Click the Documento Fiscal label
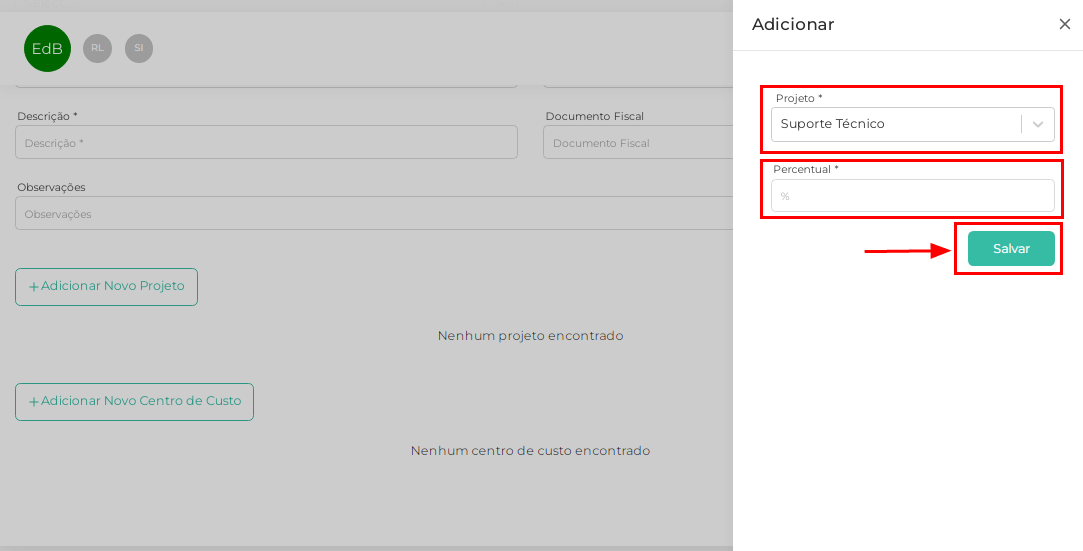Viewport: 1083px width, 551px height. point(595,116)
